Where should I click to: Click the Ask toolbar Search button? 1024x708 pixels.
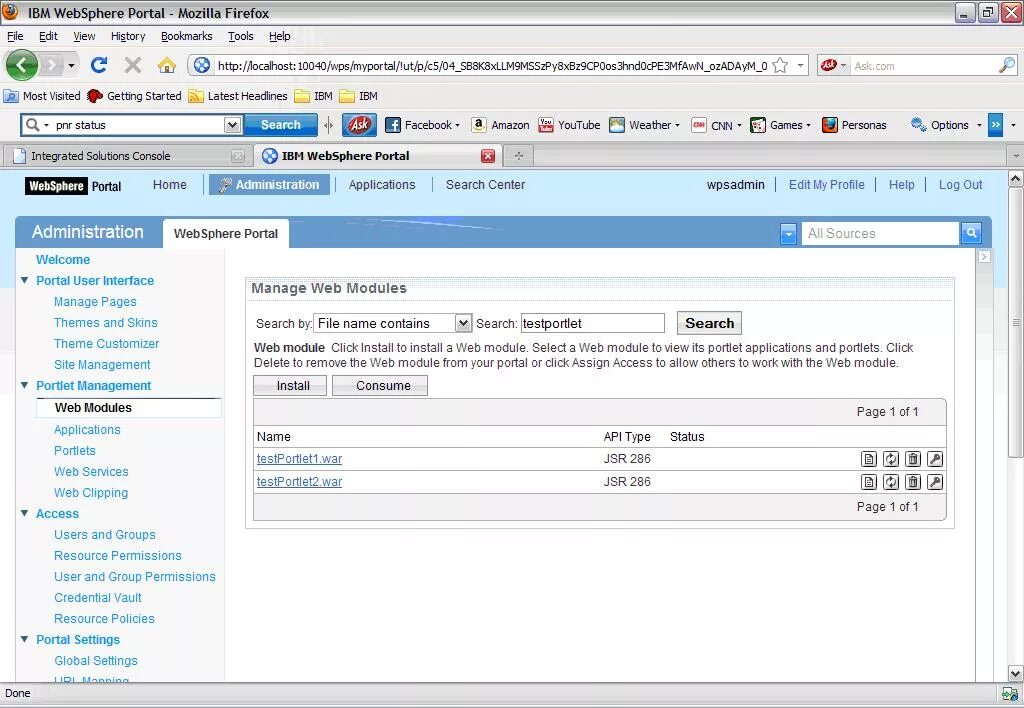click(x=281, y=125)
